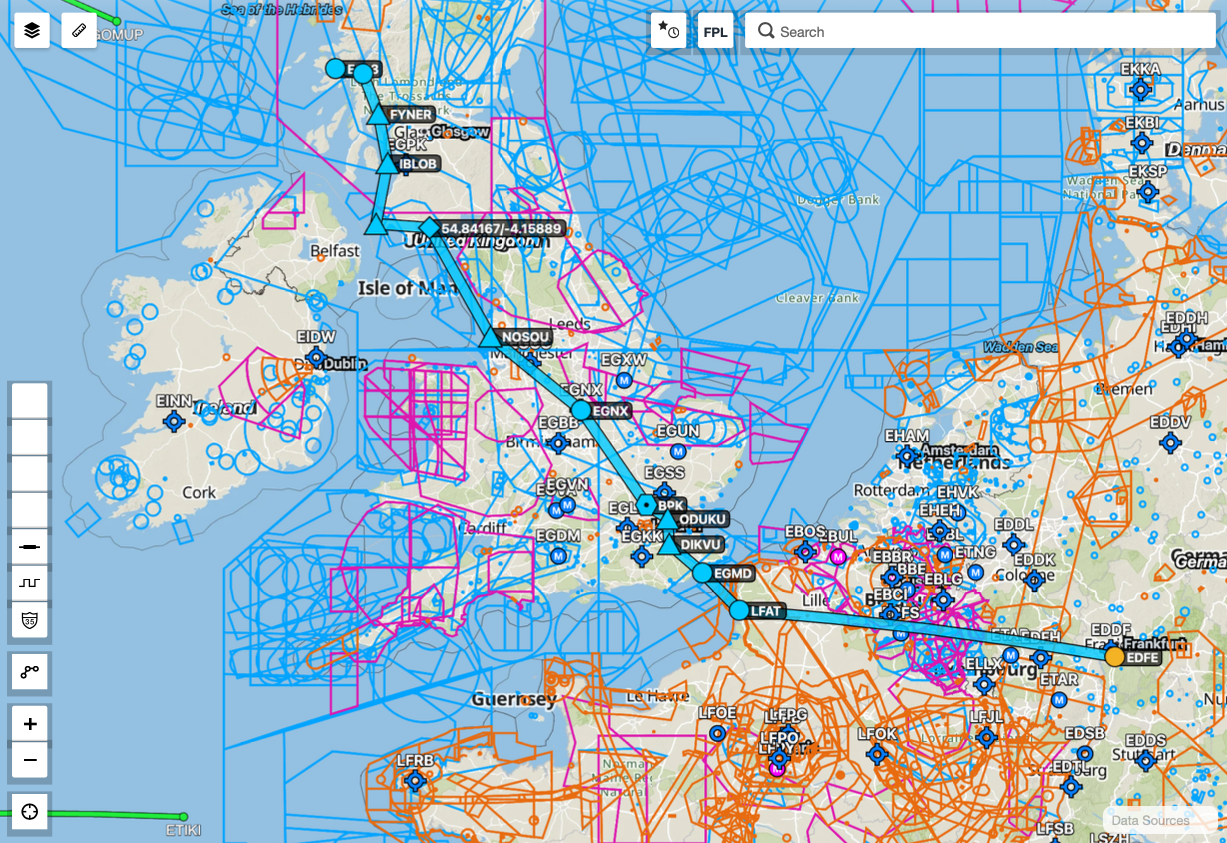Image resolution: width=1227 pixels, height=843 pixels.
Task: Activate the ruler measuring tool
Action: (x=79, y=31)
